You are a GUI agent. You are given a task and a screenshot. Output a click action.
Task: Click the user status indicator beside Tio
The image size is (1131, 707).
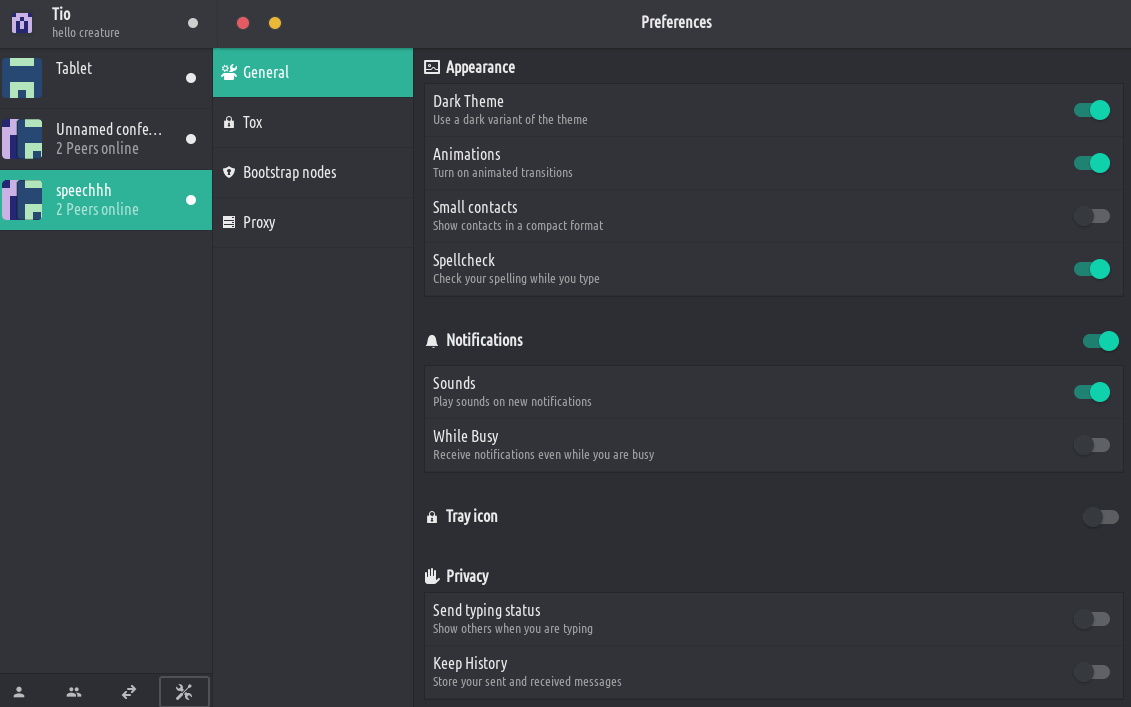193,23
